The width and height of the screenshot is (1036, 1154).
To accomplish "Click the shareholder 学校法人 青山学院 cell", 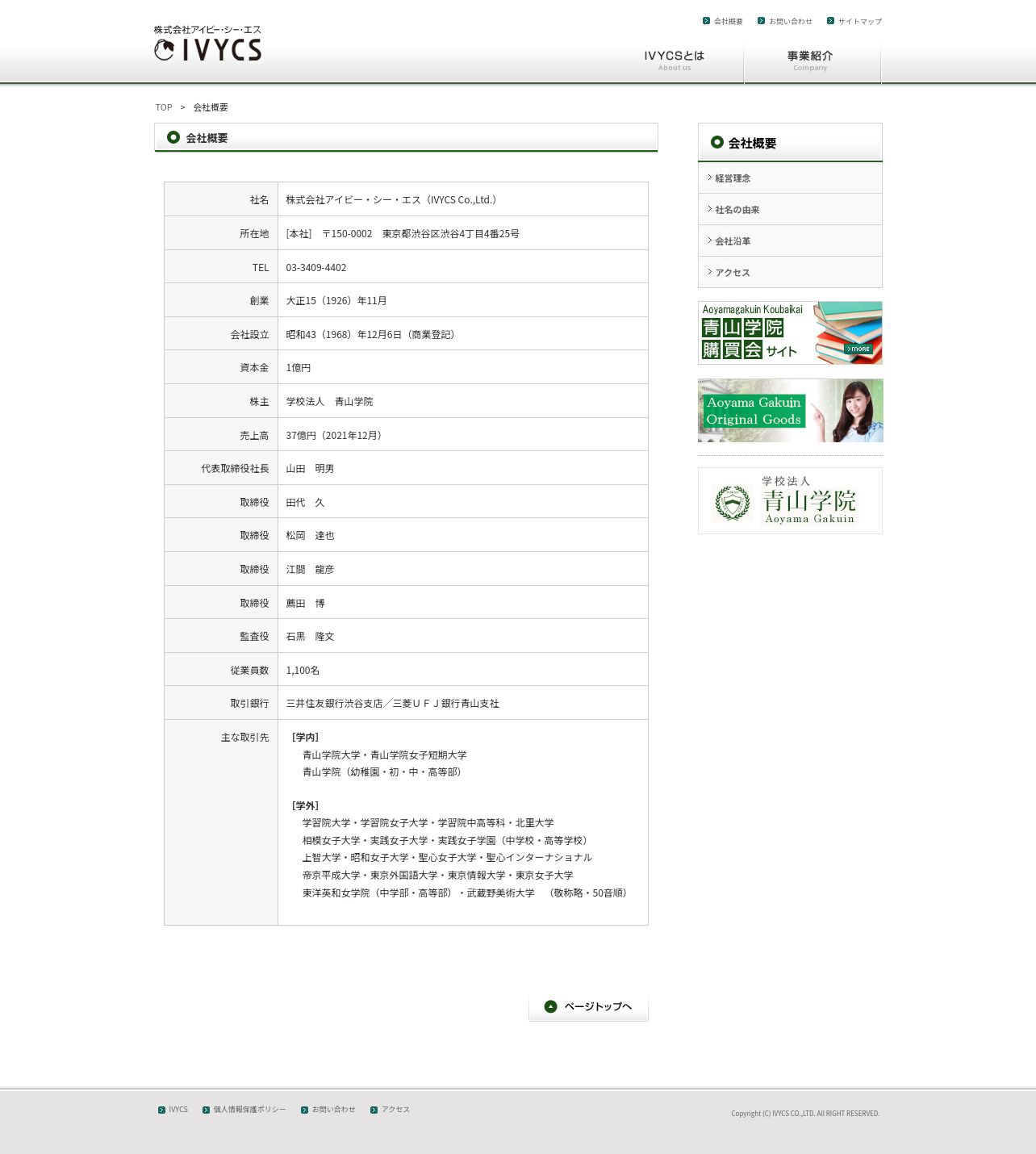I will 462,401.
